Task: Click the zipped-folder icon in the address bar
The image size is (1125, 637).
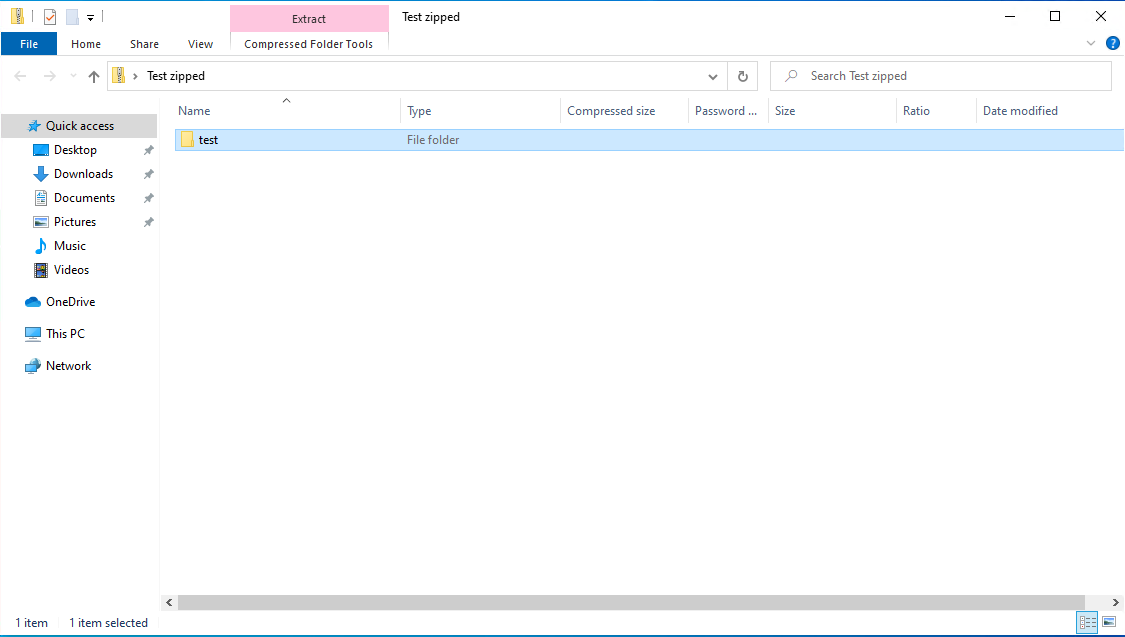Action: coord(119,75)
